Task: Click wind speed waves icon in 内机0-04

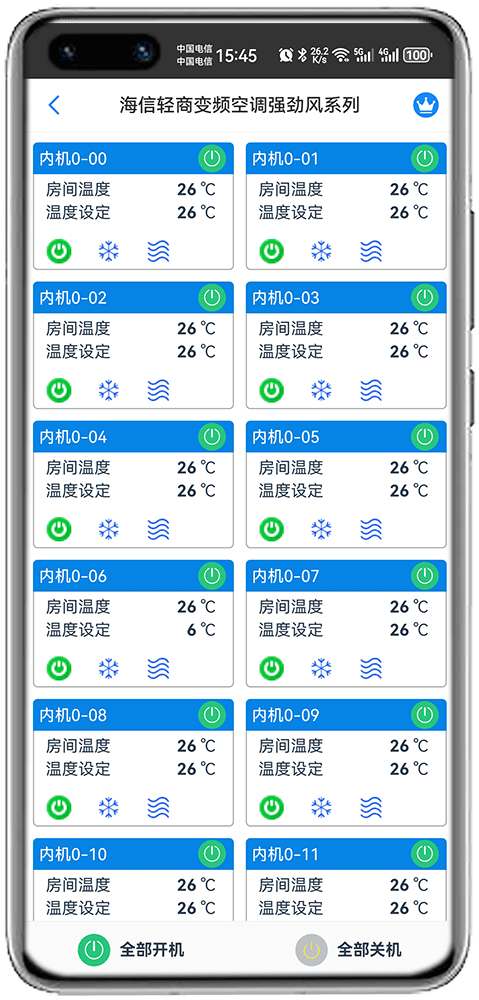Action: [x=158, y=529]
